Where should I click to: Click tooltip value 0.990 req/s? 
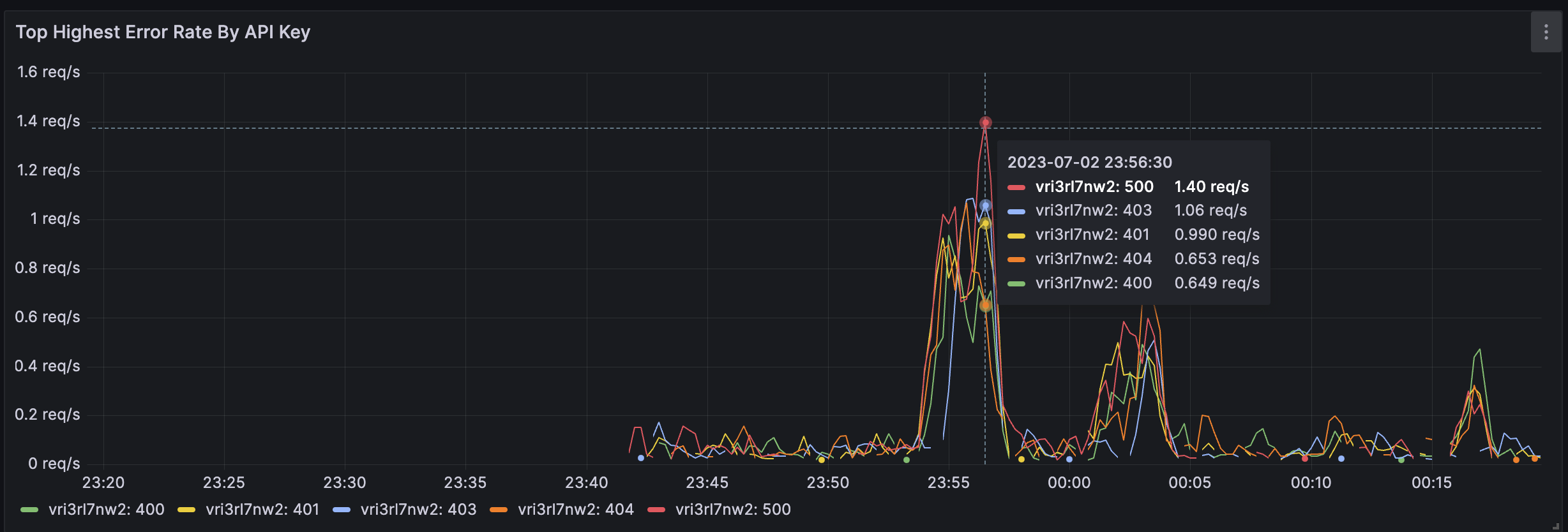1217,235
